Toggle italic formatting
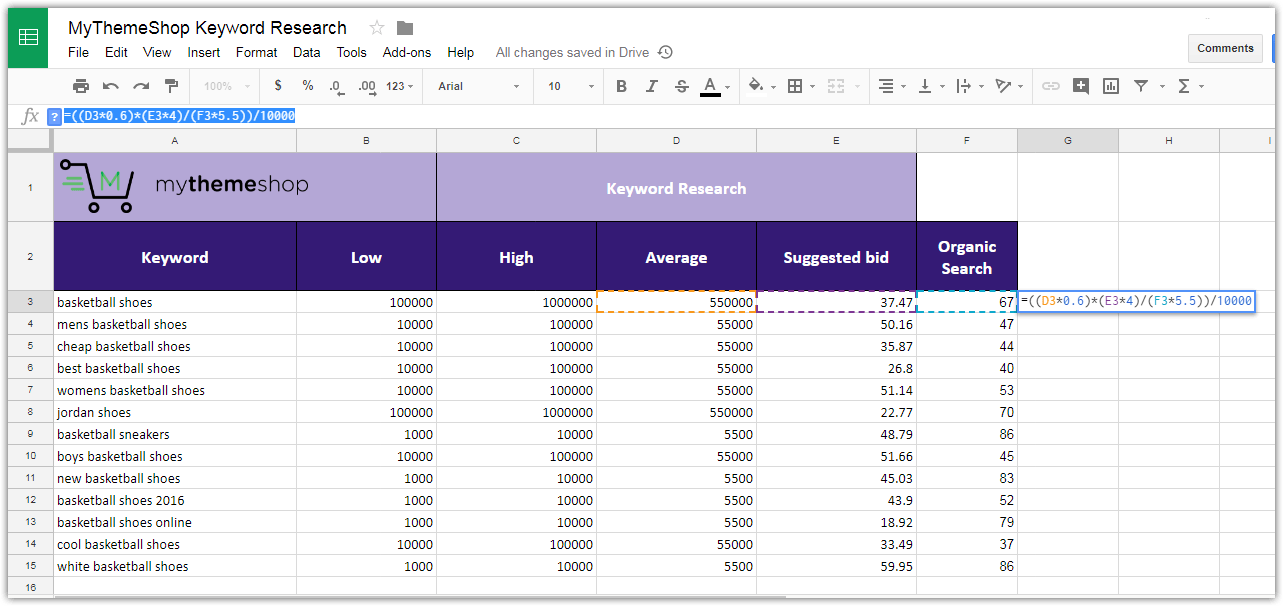The width and height of the screenshot is (1283, 606). tap(651, 86)
